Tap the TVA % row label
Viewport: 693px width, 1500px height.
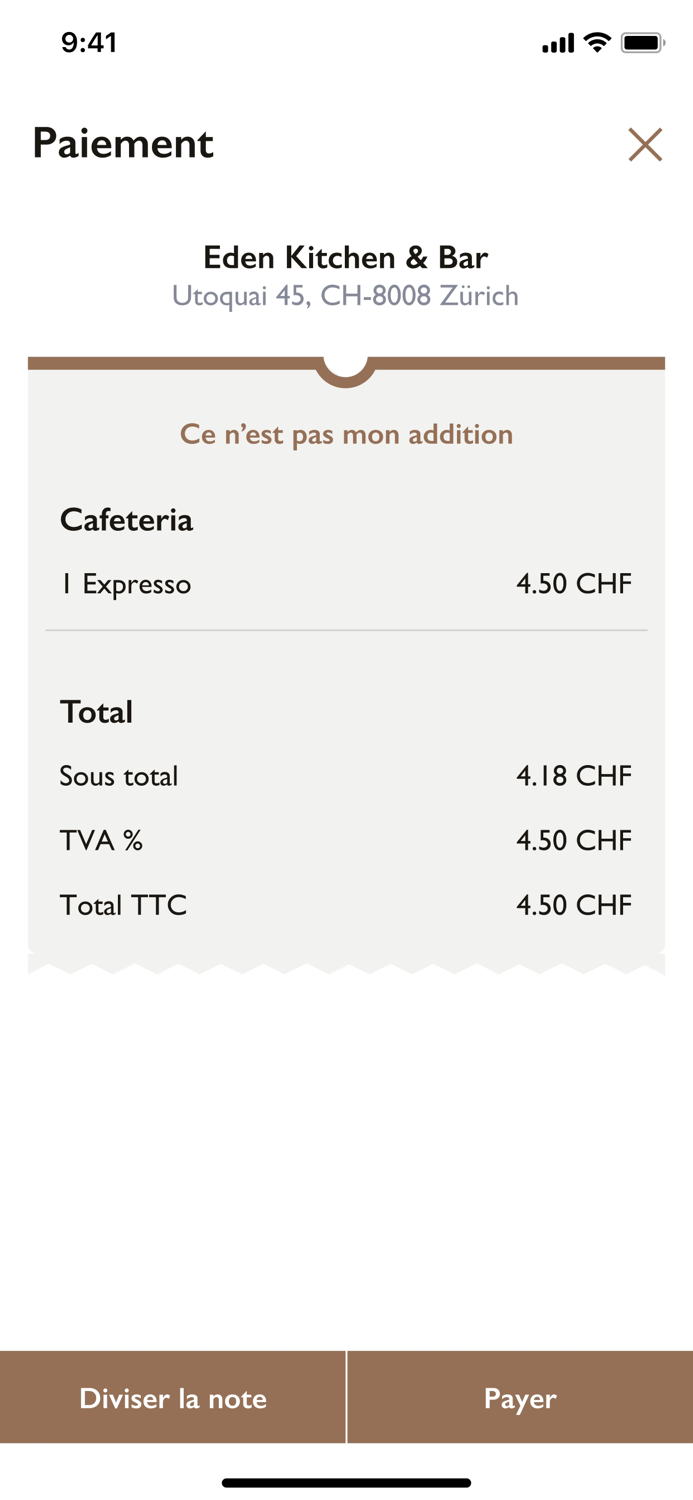click(101, 841)
